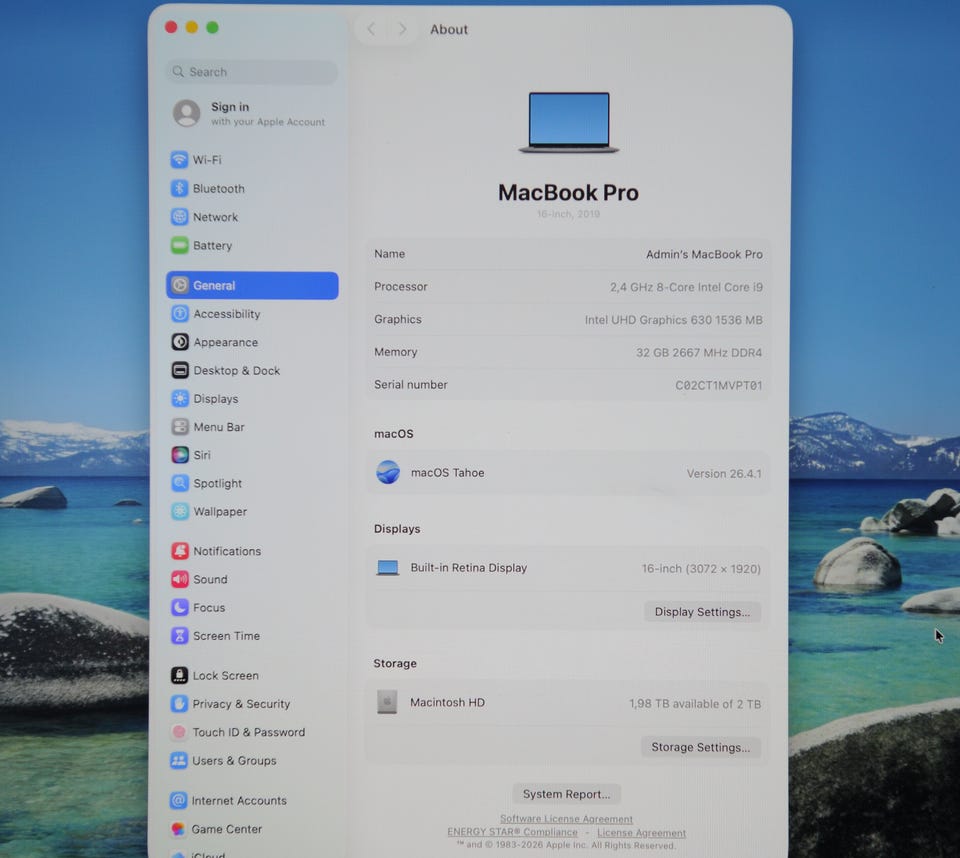Click the Lock Screen padlock icon

179,675
